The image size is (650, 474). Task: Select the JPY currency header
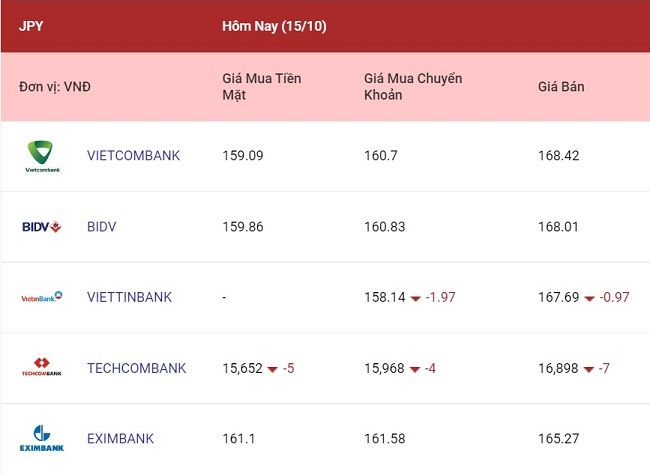point(31,26)
